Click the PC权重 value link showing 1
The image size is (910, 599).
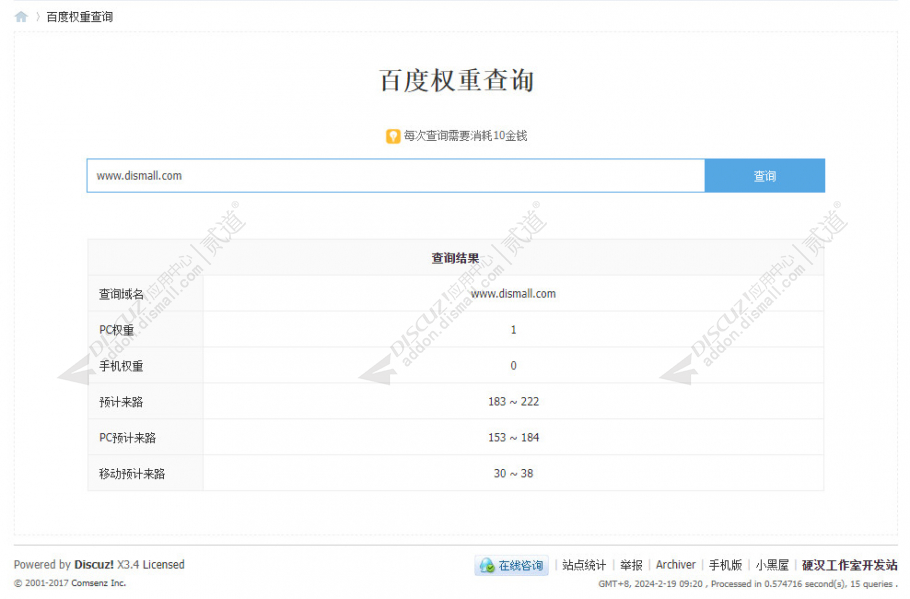513,330
